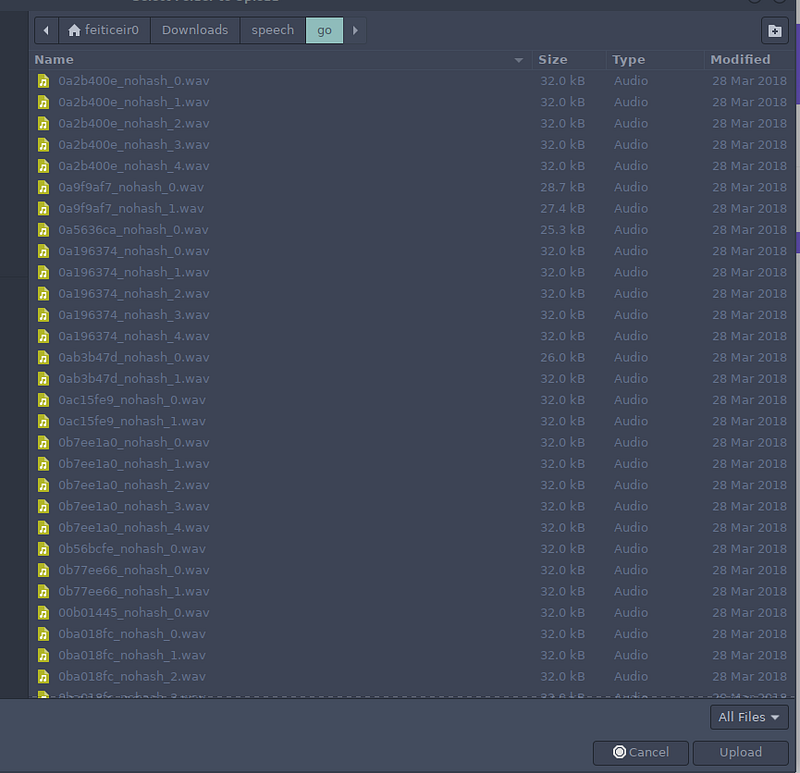Image resolution: width=800 pixels, height=773 pixels.
Task: Select file 0b7ee1a0_nohash_4.wav
Action: 412,528
